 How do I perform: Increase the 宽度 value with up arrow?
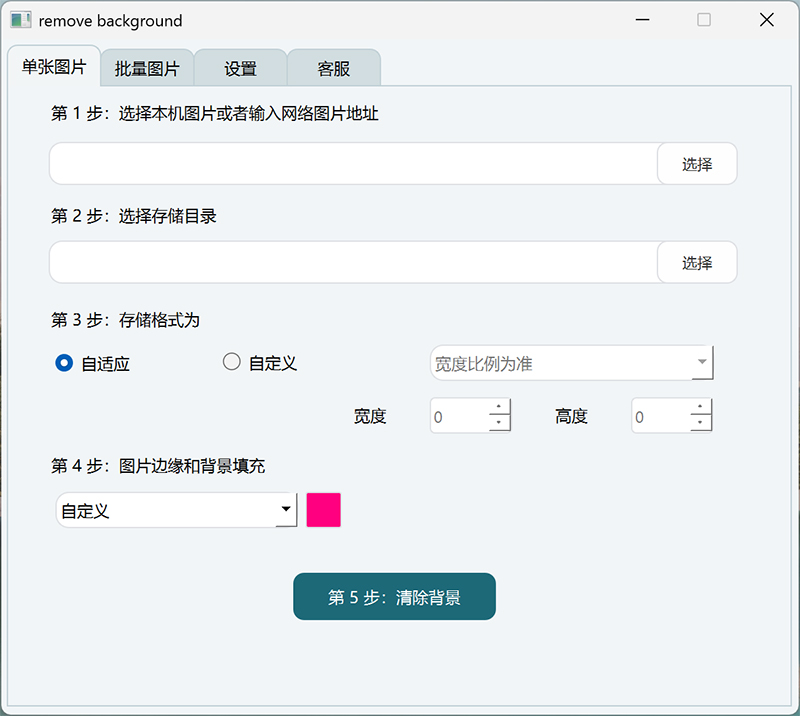[498, 406]
